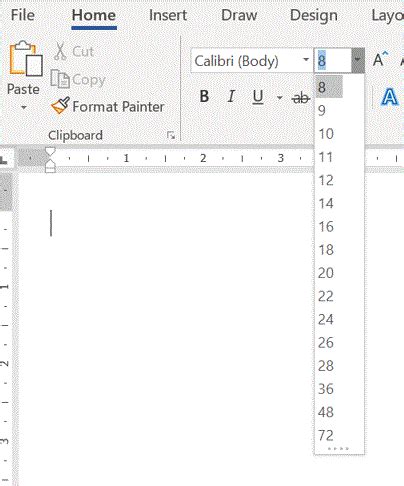Viewport: 404px width, 486px height.
Task: Click in the document body at cursor
Action: 51,223
